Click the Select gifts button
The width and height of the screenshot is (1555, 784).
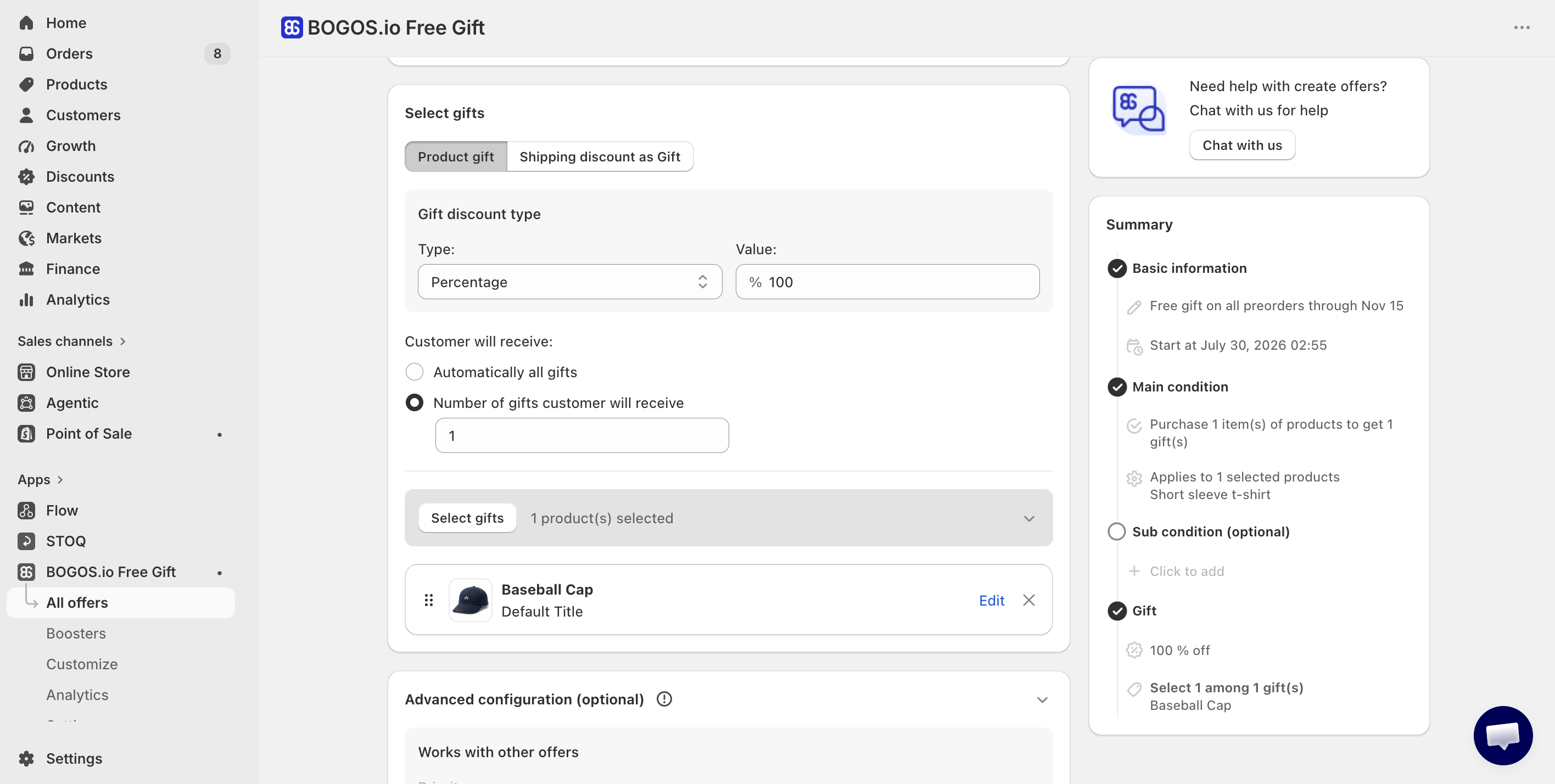click(467, 518)
